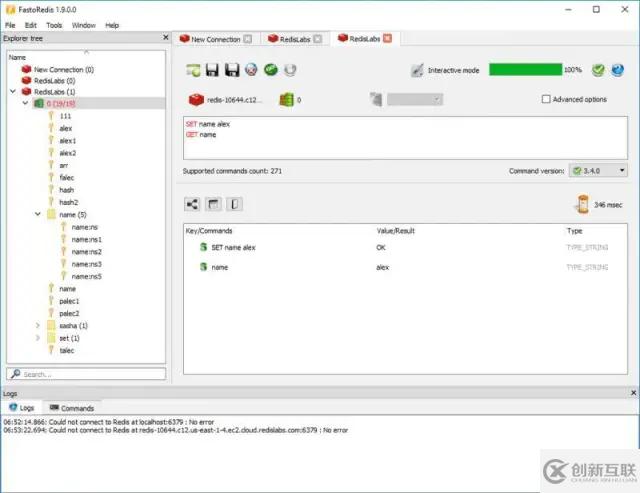Switch to the New Connection tab

click(x=216, y=39)
